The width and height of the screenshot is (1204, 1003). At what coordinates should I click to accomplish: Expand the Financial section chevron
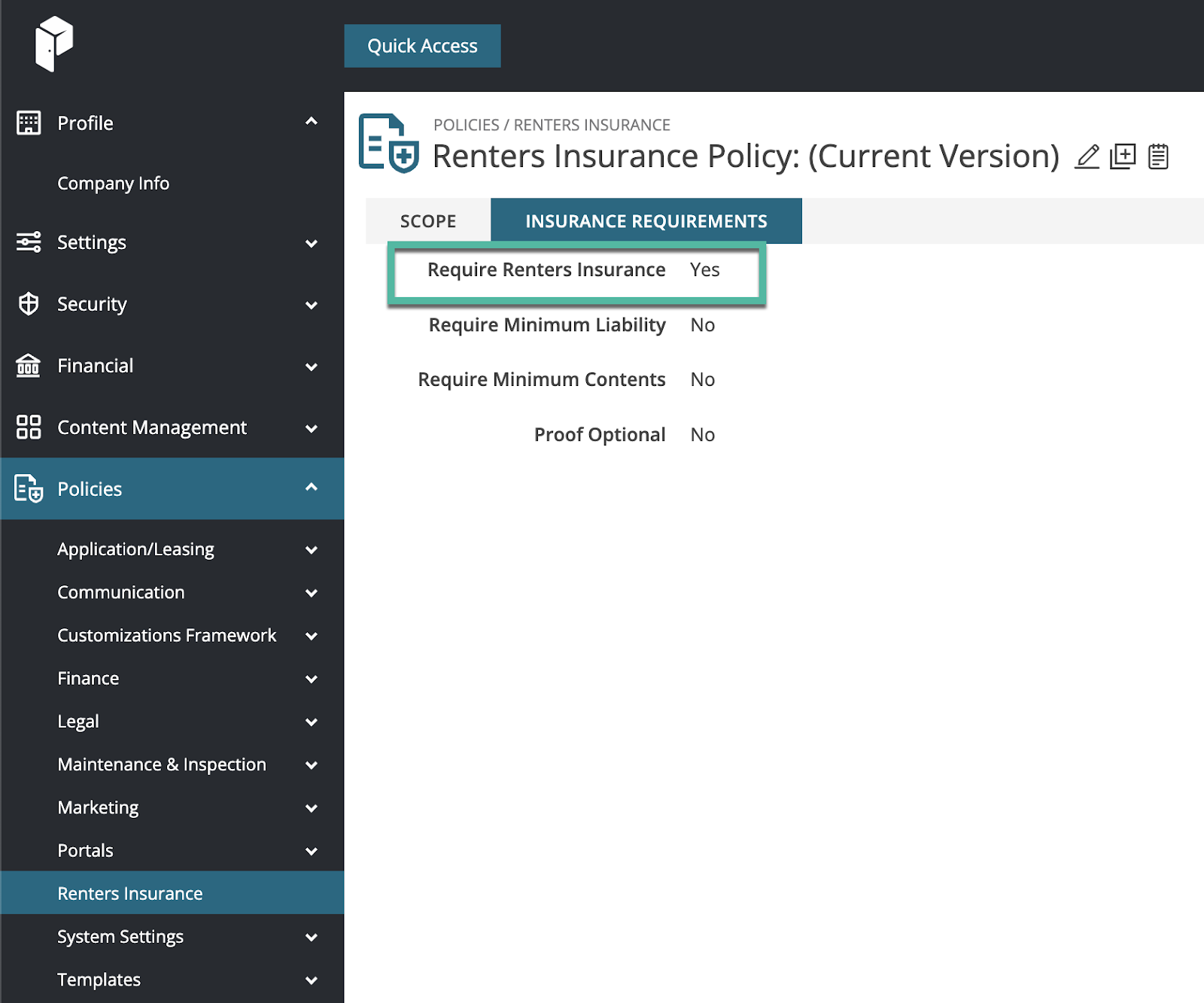(x=312, y=367)
